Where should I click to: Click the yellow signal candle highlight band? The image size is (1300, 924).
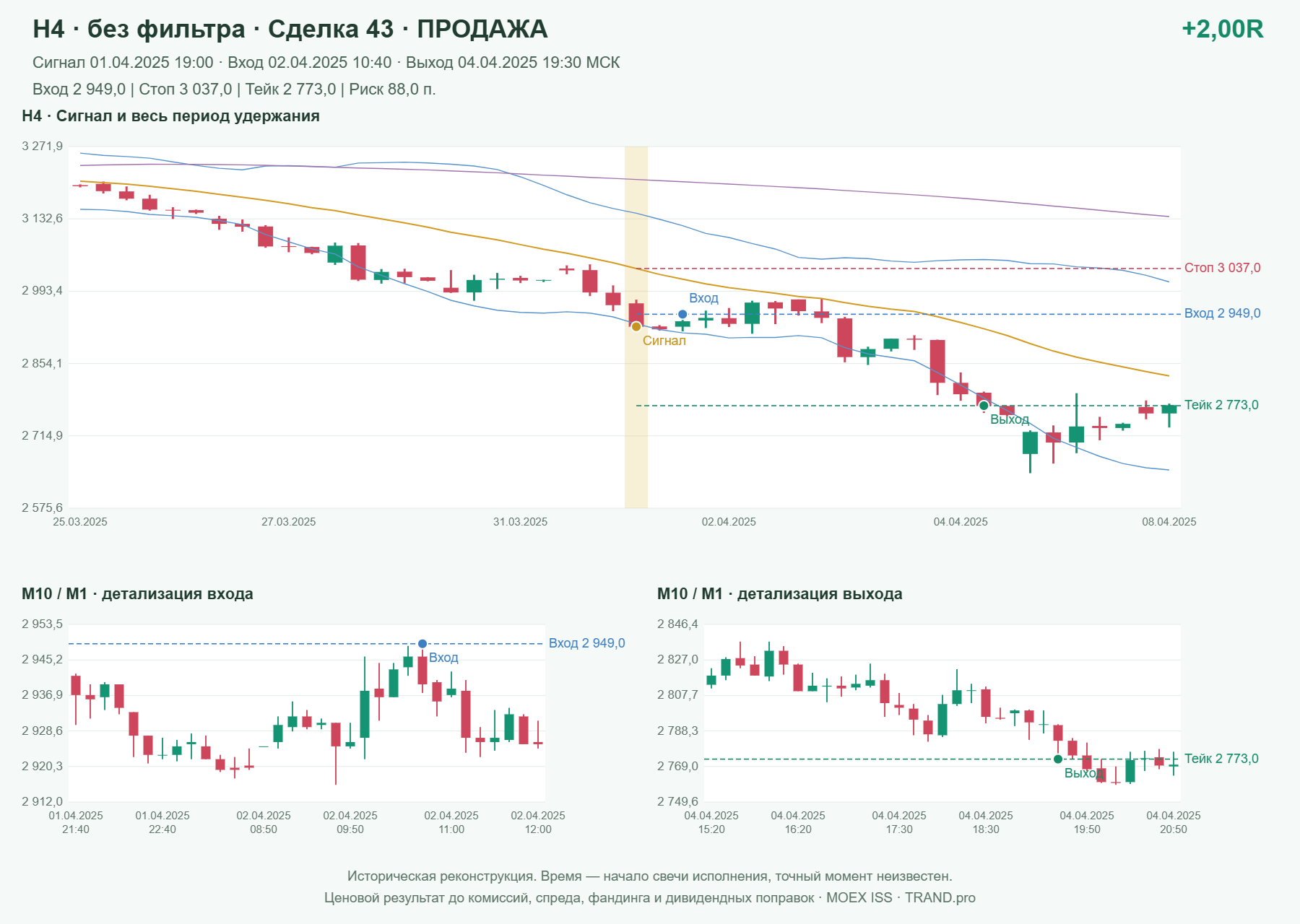pyautogui.click(x=636, y=327)
